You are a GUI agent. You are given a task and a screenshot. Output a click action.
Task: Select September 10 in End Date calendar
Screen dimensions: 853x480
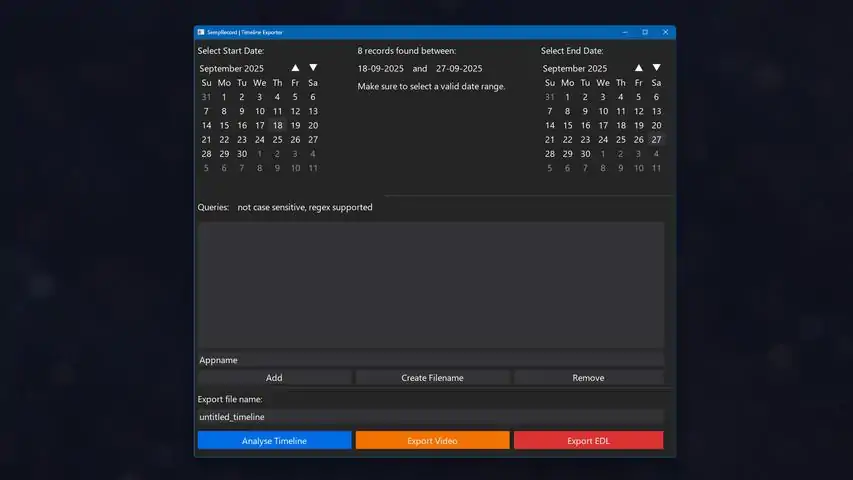(603, 111)
